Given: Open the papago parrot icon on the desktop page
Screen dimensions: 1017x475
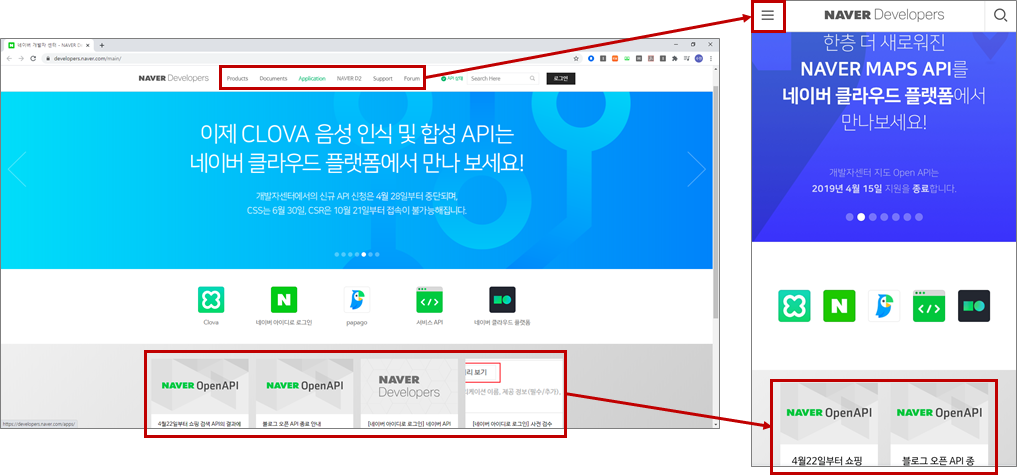Looking at the screenshot, I should pos(357,300).
